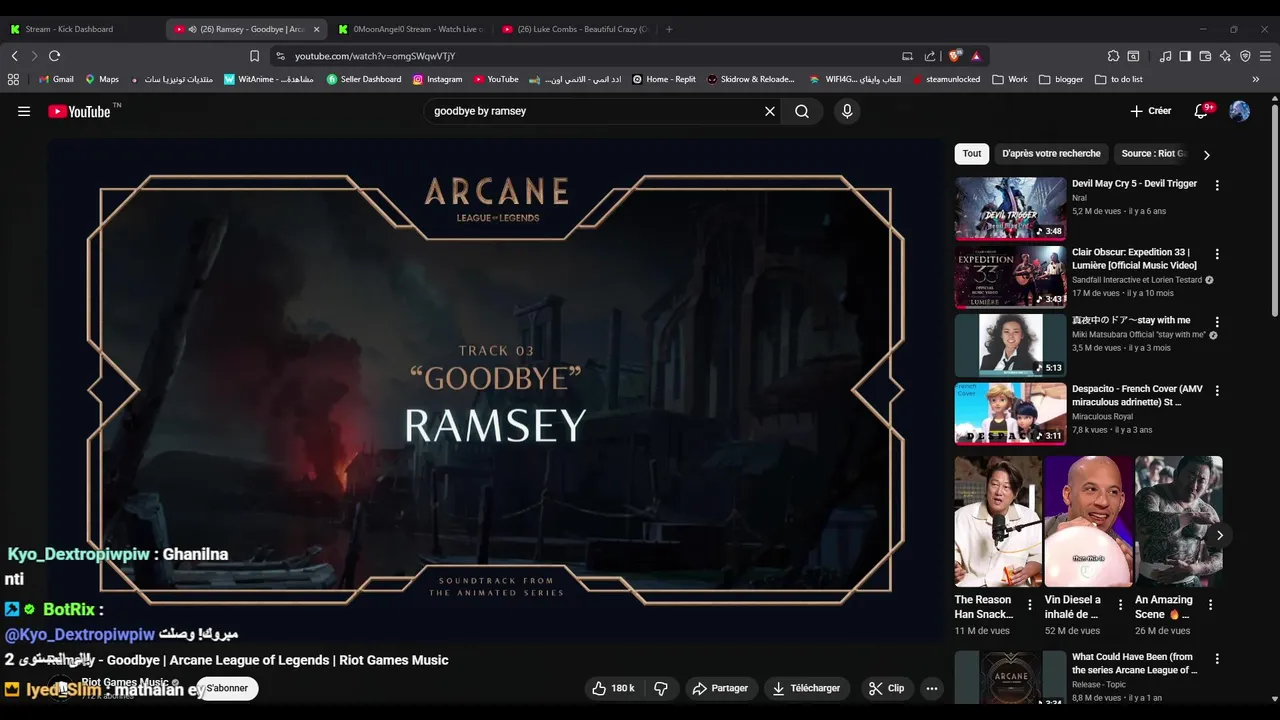
Task: Open the Brave VPN shield icon
Action: 1245,56
